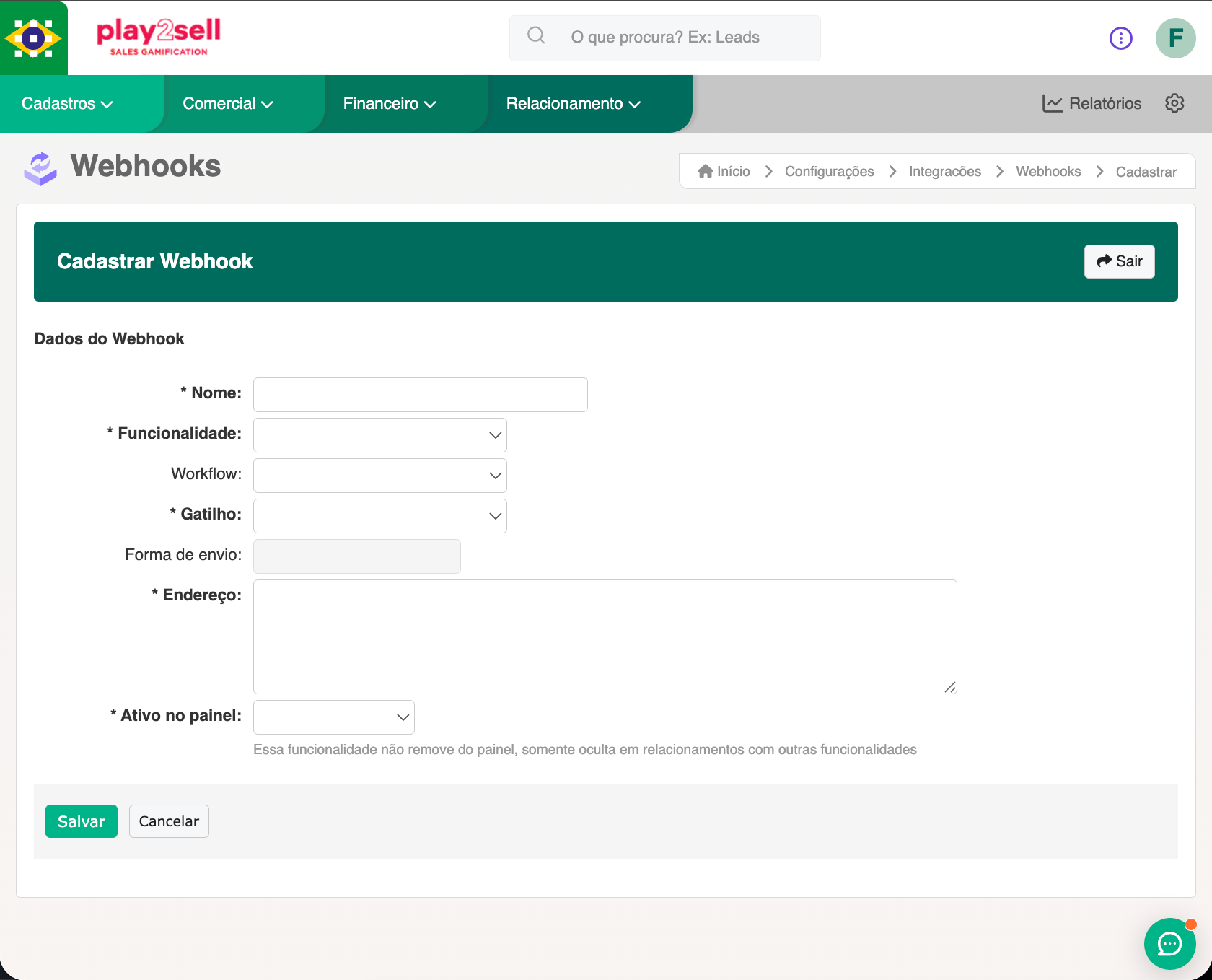Image resolution: width=1212 pixels, height=980 pixels.
Task: Open Relatórios reports link
Action: (1092, 103)
